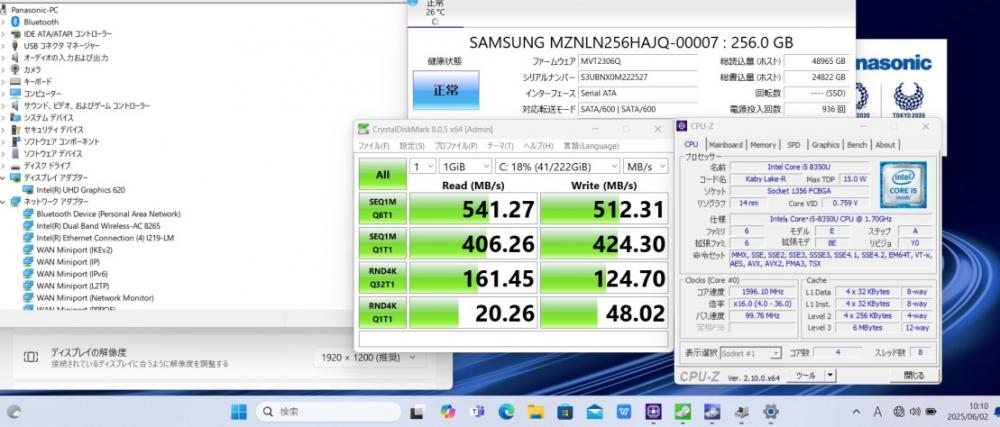The height and width of the screenshot is (427, 1000).
Task: Switch to the Bench tab in CPU-Z
Action: pos(857,145)
